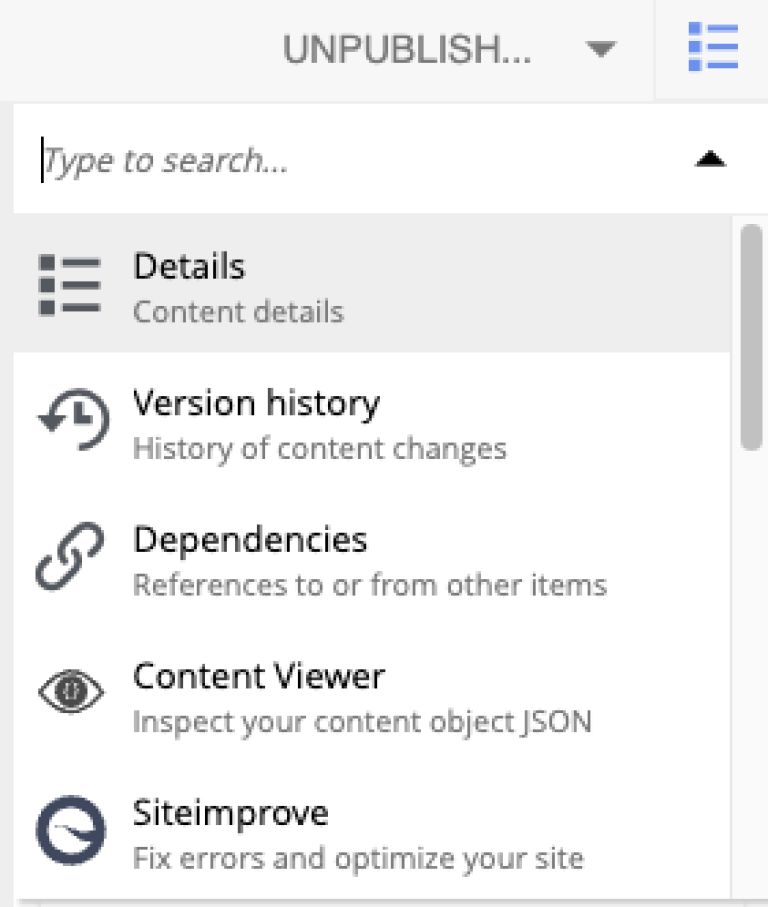Click the eye icon with info symbol
The height and width of the screenshot is (907, 768).
click(68, 692)
